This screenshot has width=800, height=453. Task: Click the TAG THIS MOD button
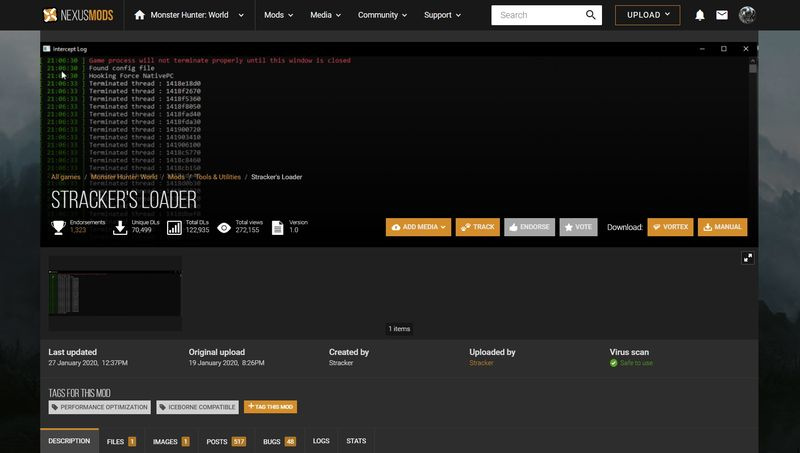[x=270, y=407]
